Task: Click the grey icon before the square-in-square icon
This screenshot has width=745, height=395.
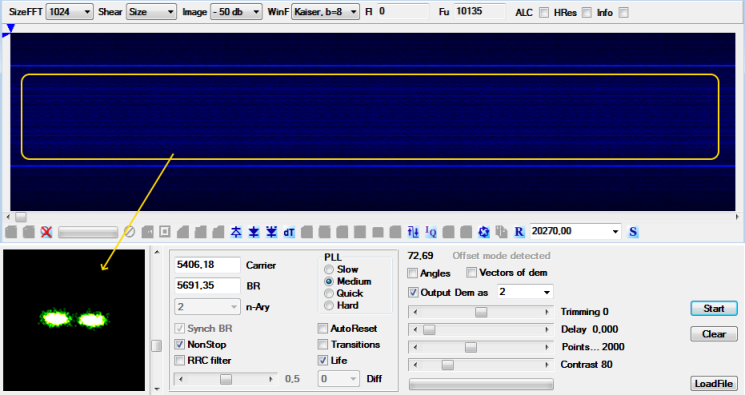Action: 147,232
